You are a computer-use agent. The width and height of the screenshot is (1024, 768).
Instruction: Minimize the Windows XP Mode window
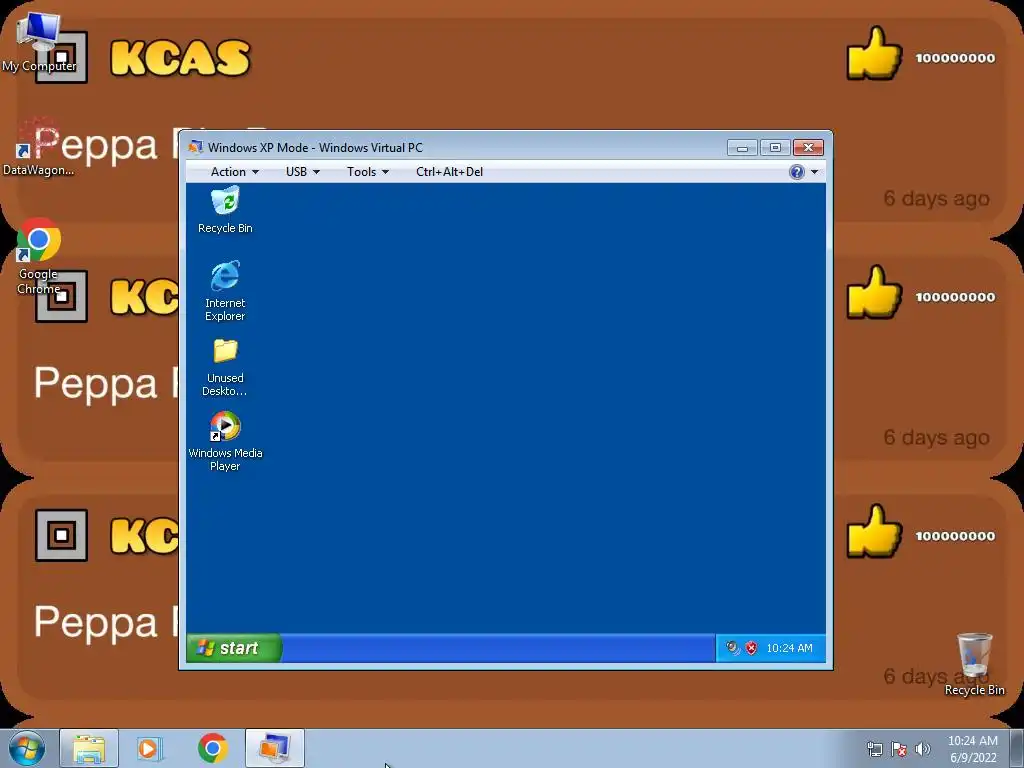(742, 148)
